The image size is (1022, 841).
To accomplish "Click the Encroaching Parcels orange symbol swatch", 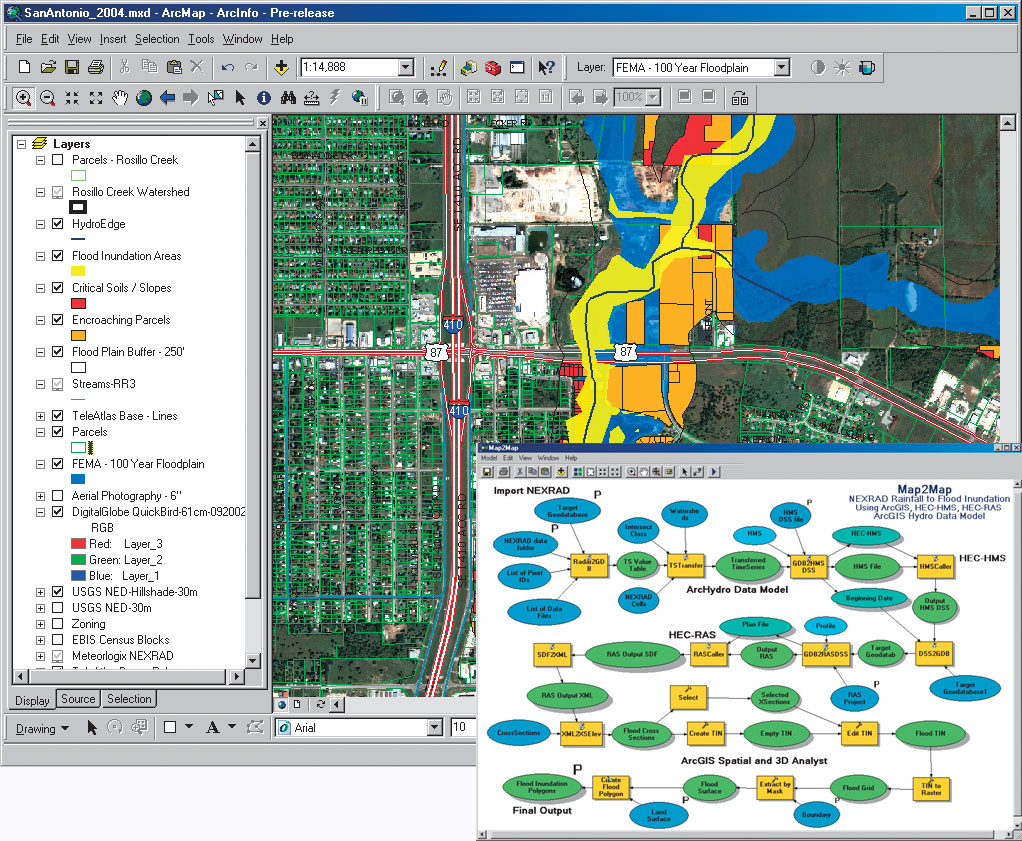I will coord(79,335).
